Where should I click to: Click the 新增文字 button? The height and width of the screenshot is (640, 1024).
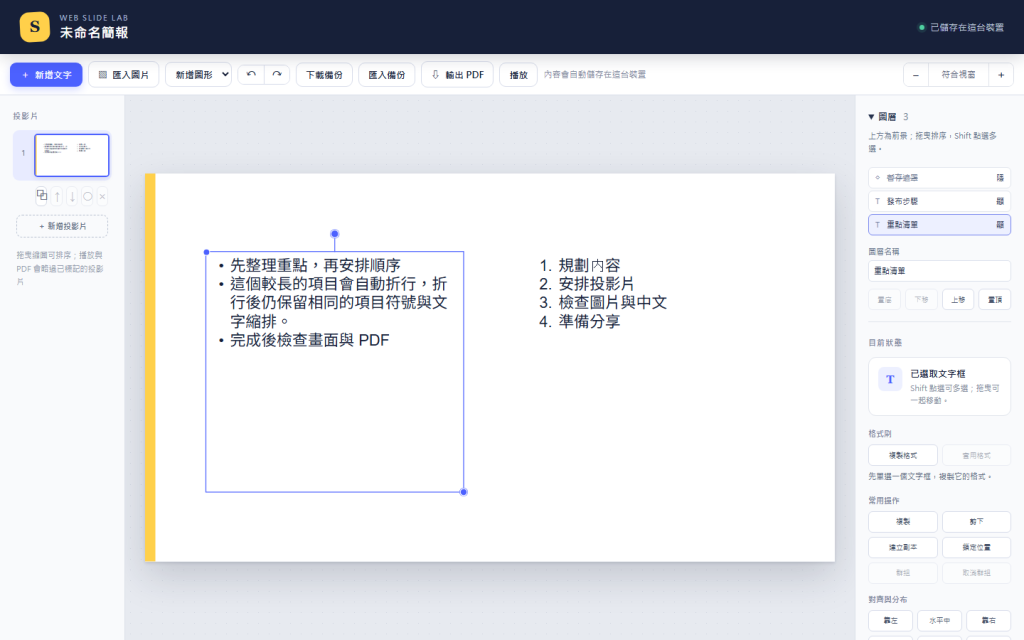tap(46, 75)
